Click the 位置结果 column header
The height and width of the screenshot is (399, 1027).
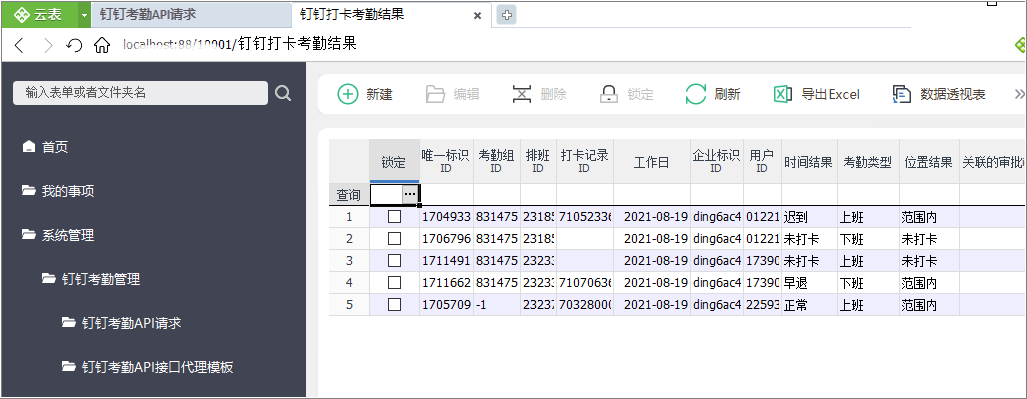(x=929, y=162)
